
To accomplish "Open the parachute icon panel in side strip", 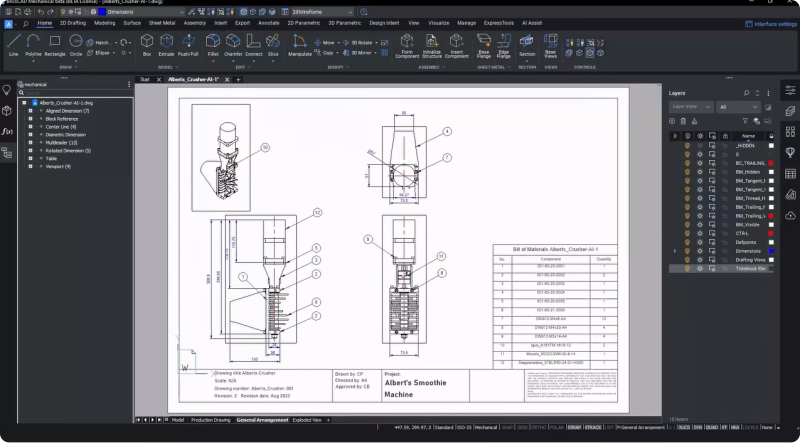I will pos(790,152).
